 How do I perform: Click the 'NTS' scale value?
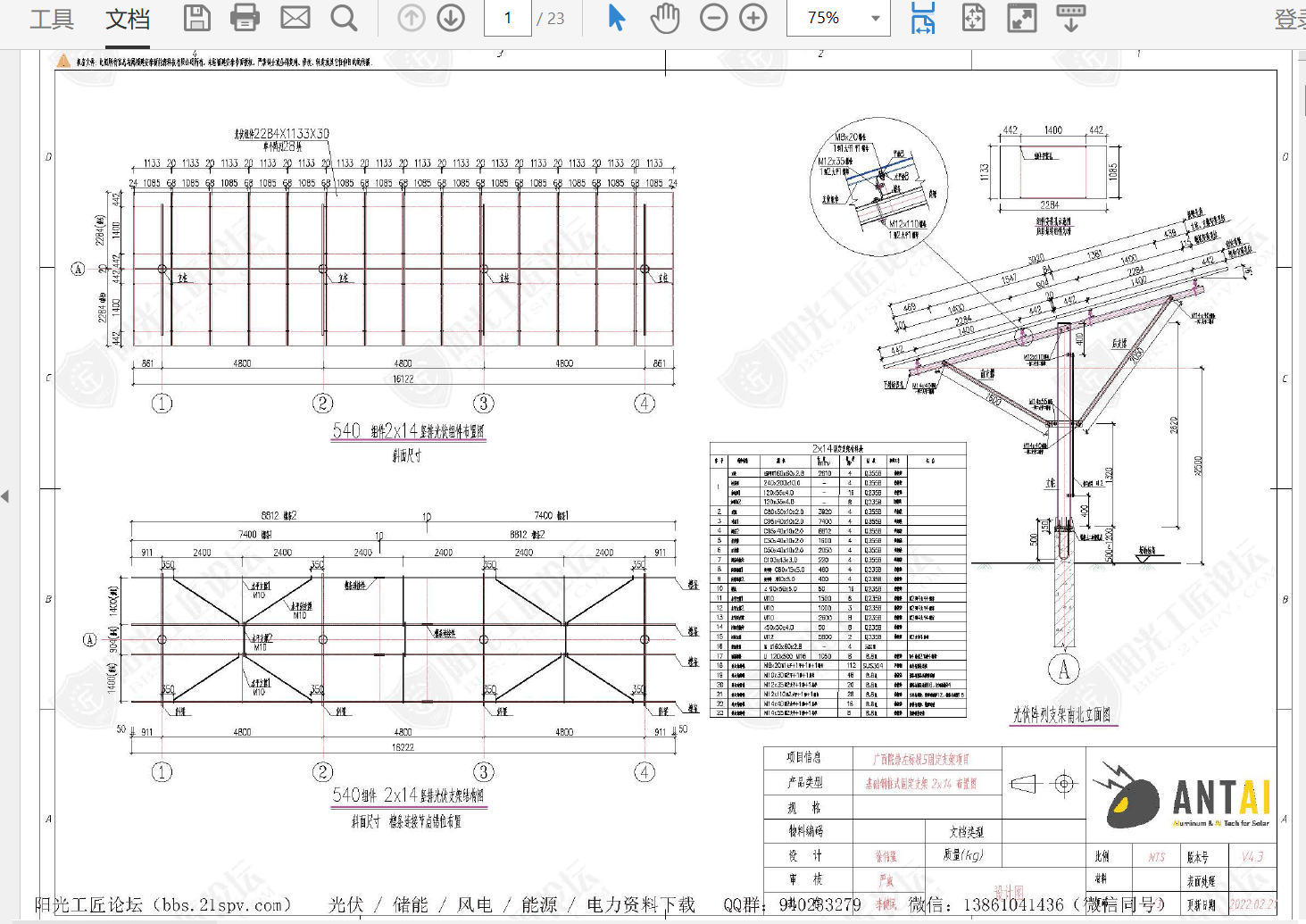click(x=1156, y=857)
